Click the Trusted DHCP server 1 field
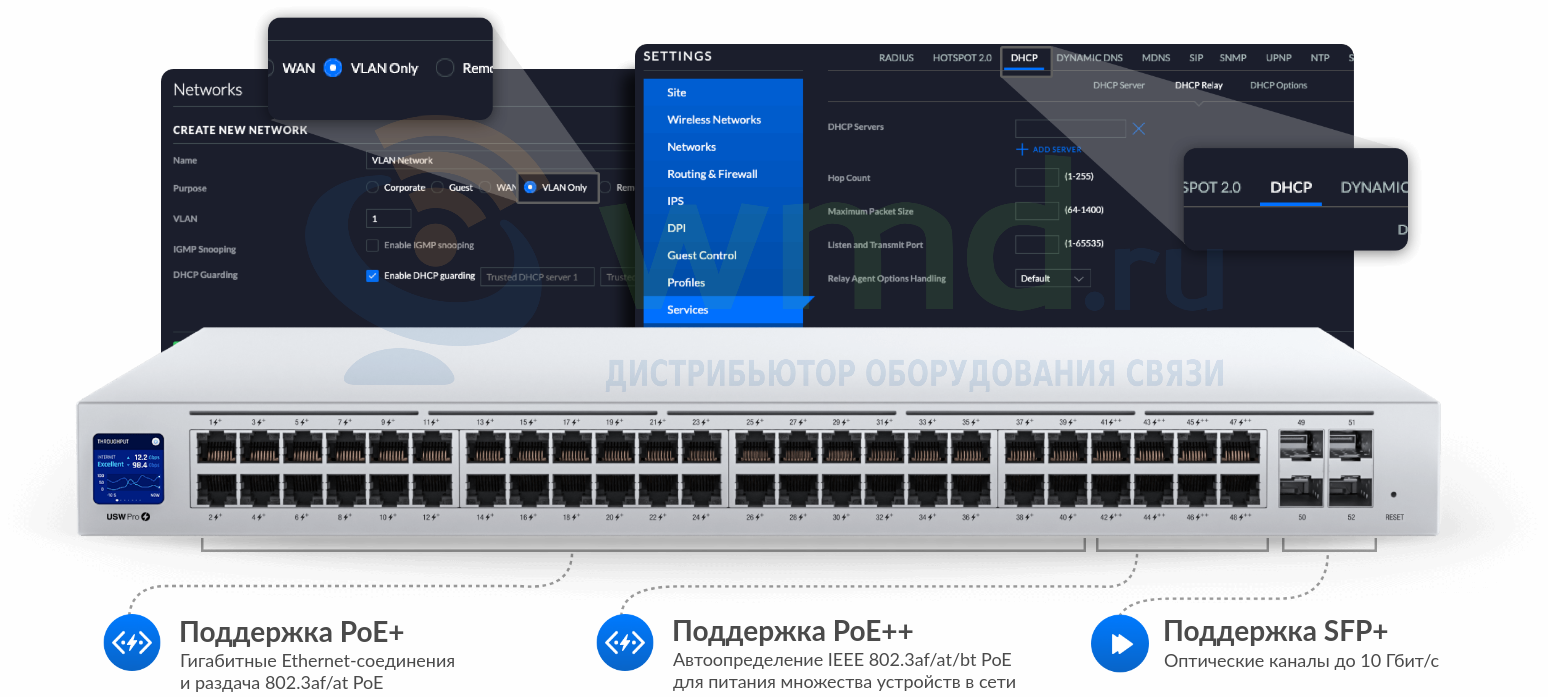Viewport: 1548px width, 697px height. click(537, 277)
